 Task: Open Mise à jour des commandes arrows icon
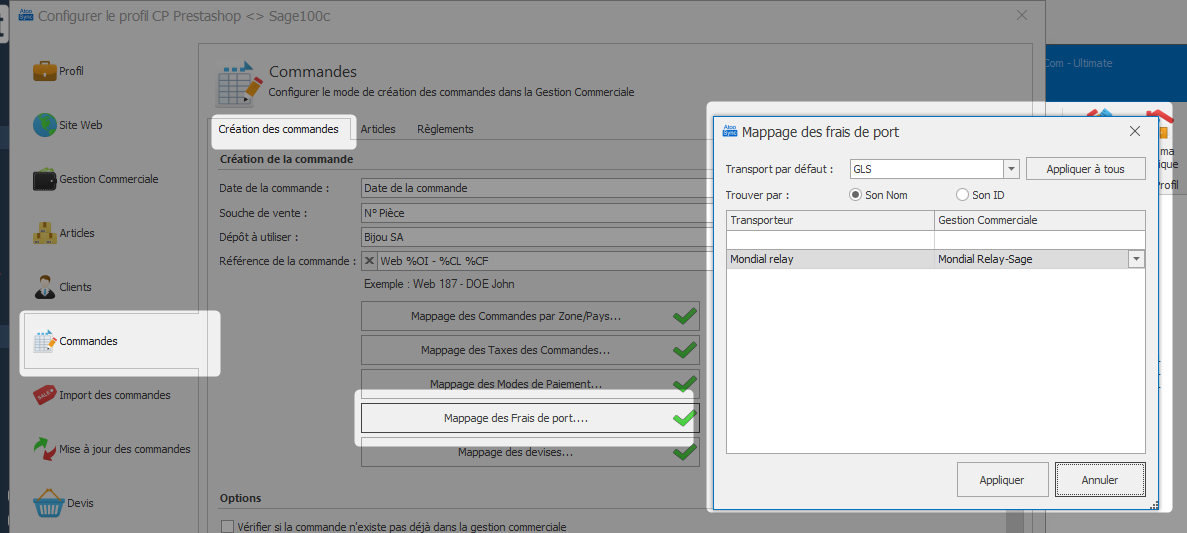click(45, 449)
